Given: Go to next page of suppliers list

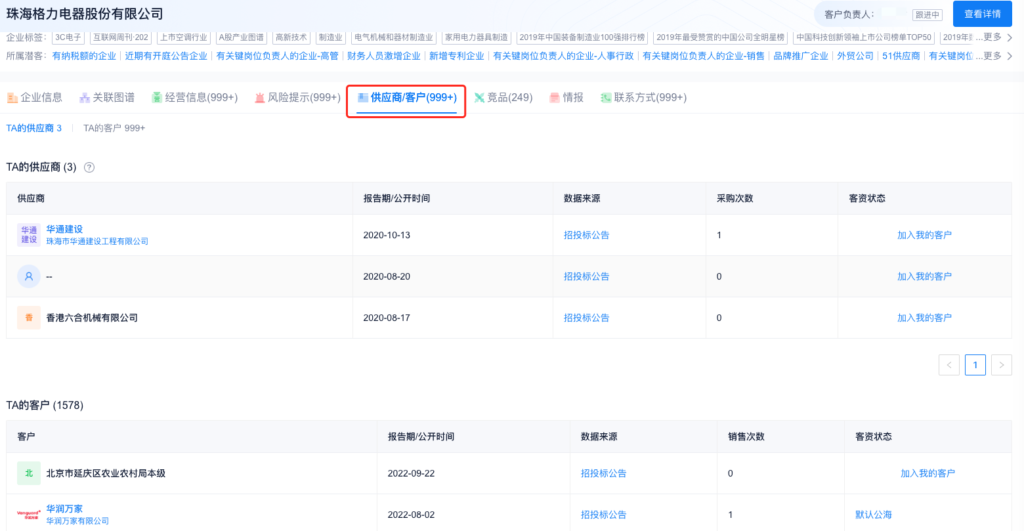Looking at the screenshot, I should coord(1001,365).
